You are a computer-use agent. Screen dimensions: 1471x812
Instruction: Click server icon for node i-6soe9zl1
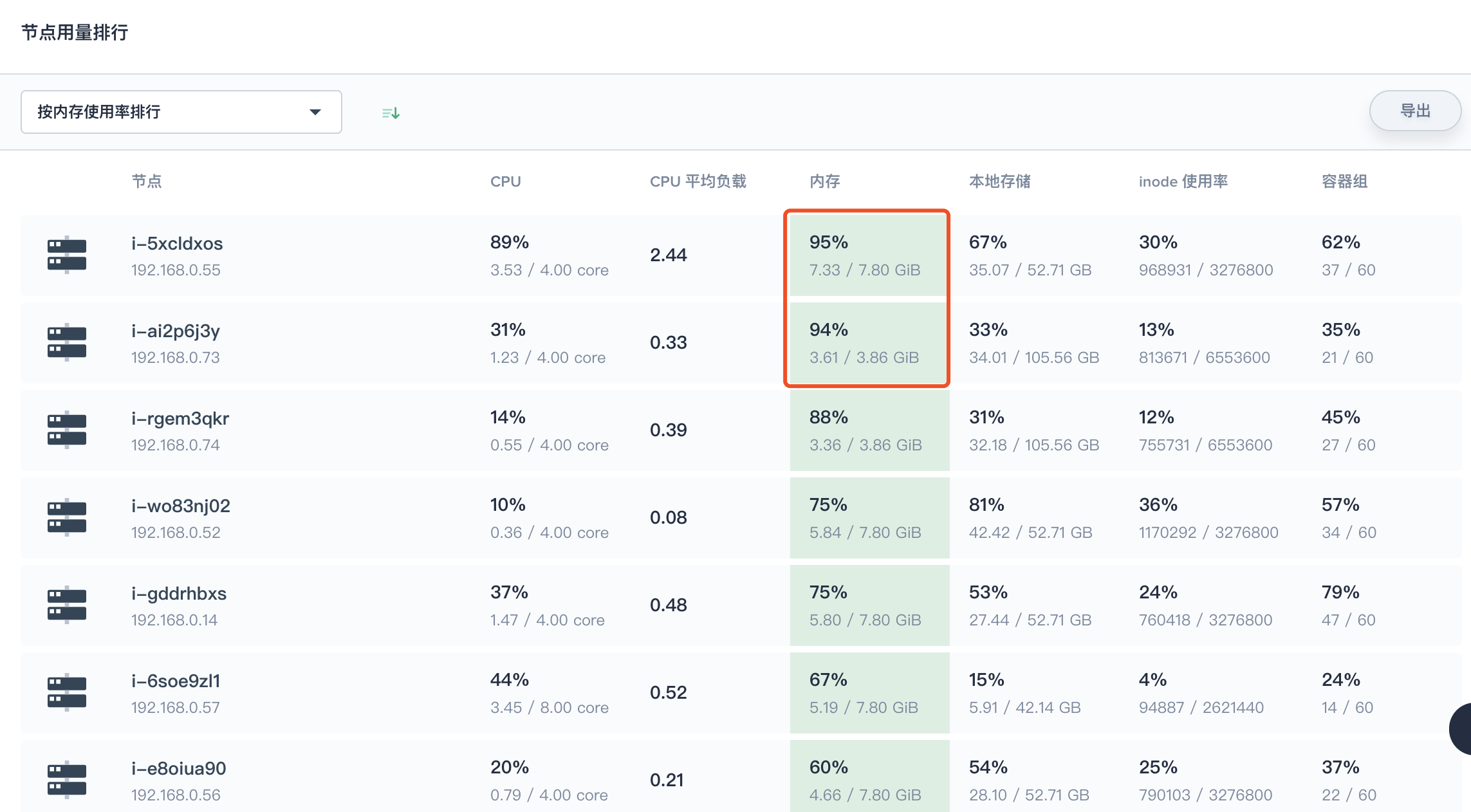(67, 692)
